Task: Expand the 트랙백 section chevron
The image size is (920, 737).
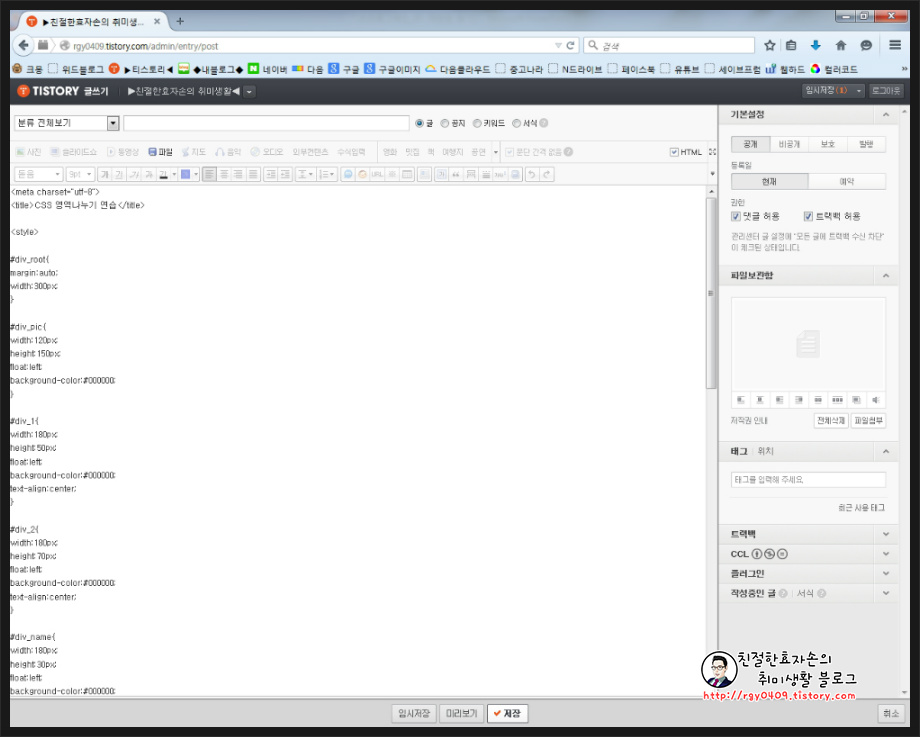Action: click(x=886, y=534)
